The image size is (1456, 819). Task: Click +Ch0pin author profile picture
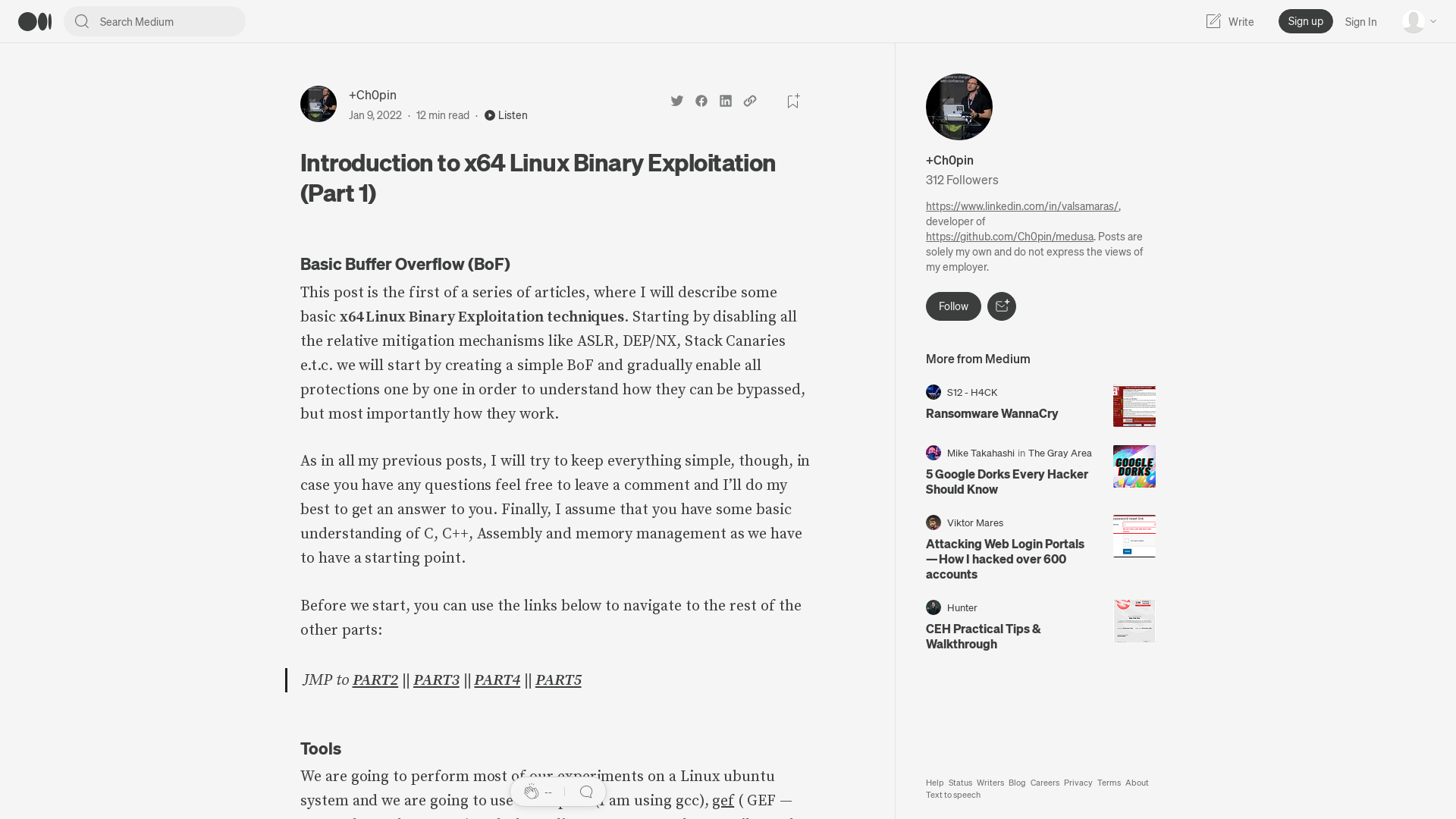click(x=318, y=104)
